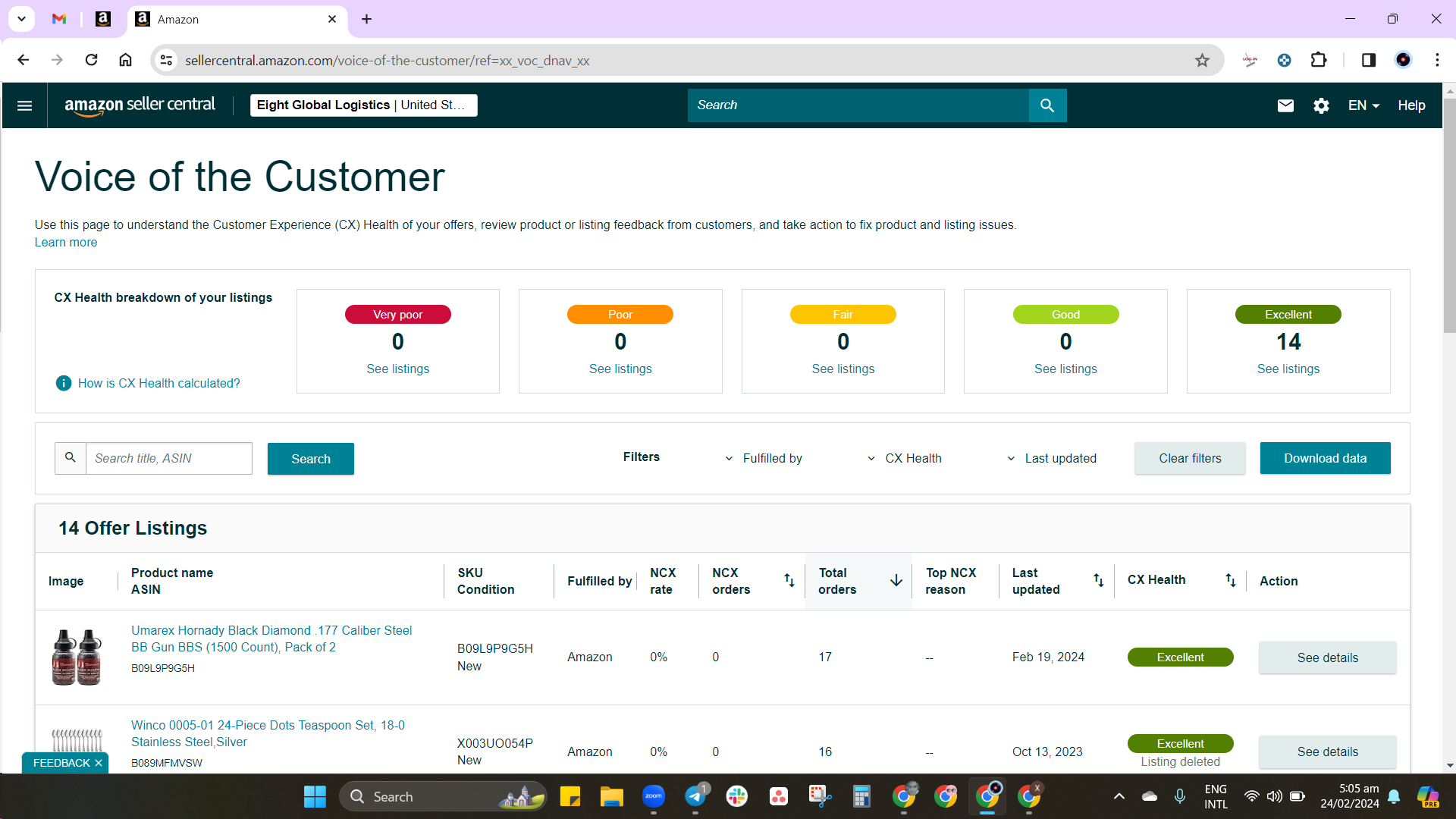Click the Umarex BB product thumbnail

coord(77,657)
